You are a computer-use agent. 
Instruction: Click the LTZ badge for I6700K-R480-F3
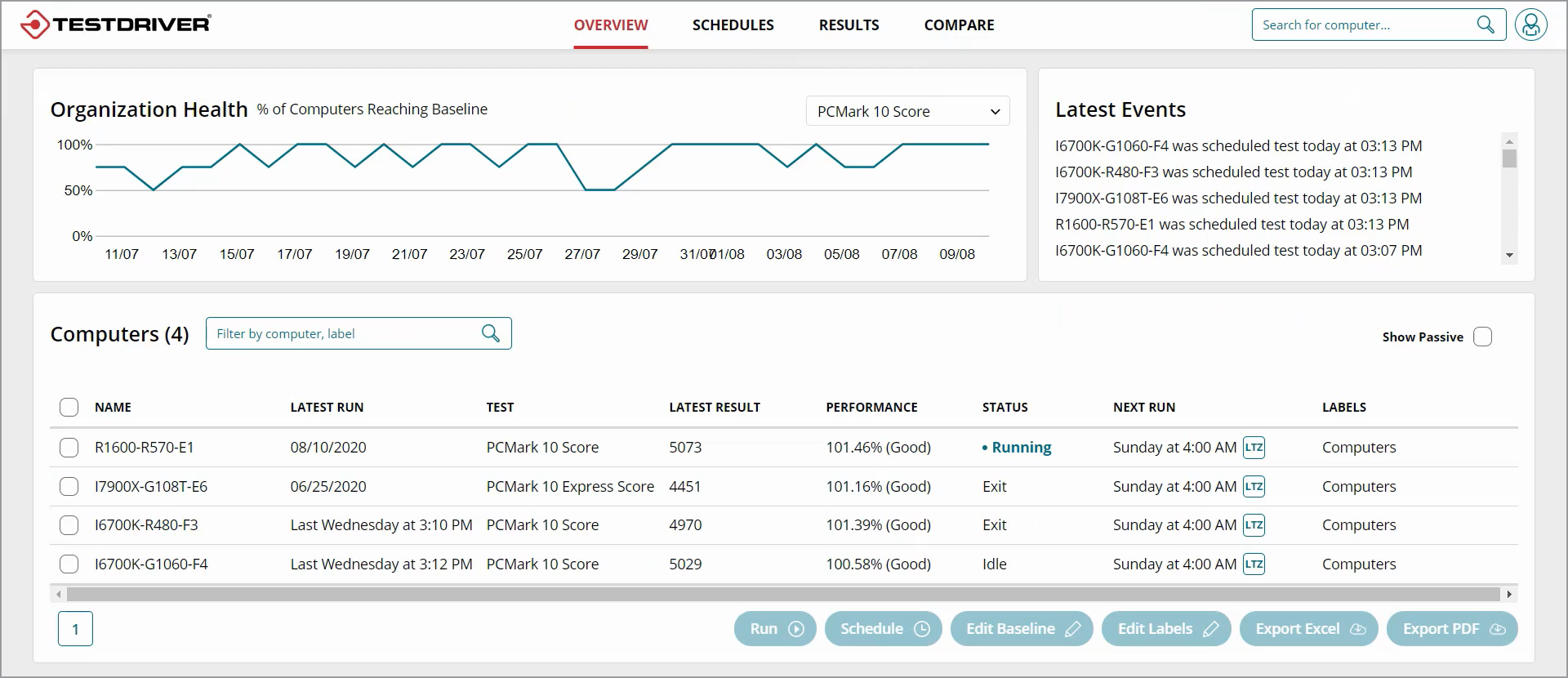click(x=1254, y=524)
